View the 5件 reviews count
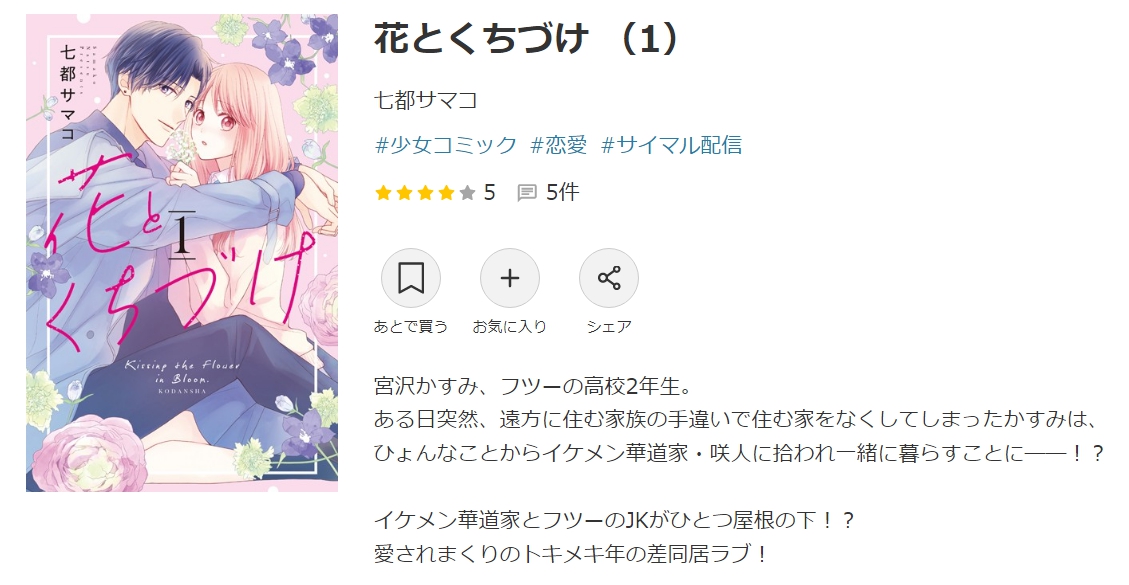Viewport: 1129px width, 585px height. (563, 192)
